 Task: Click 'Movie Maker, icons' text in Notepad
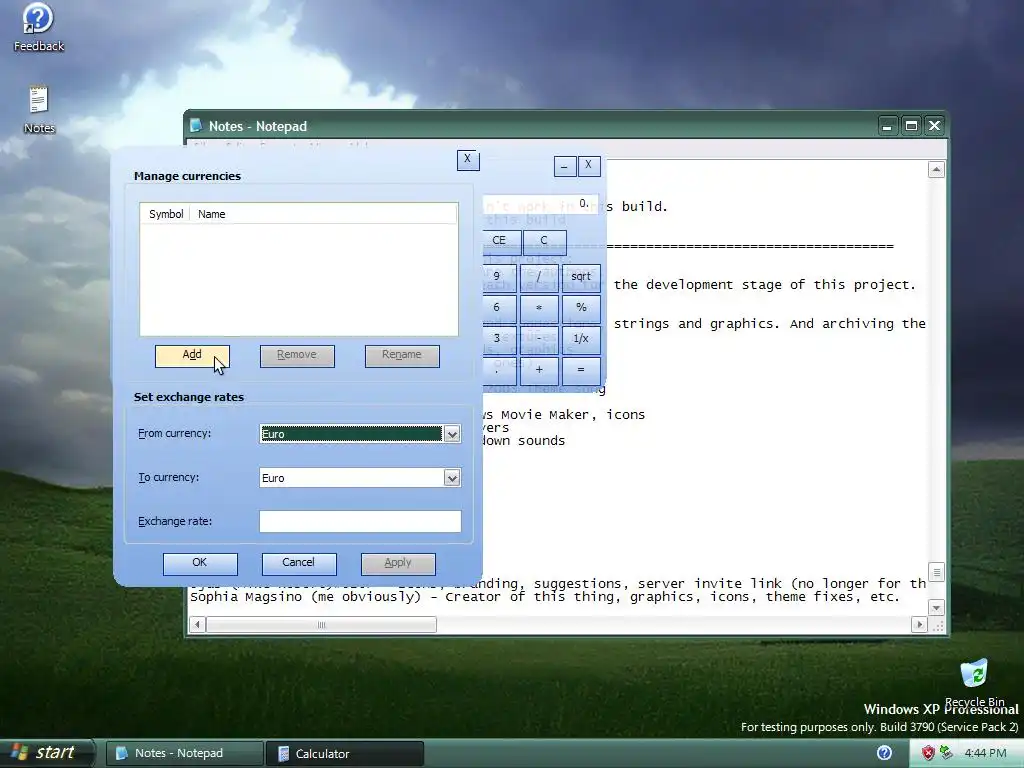click(x=573, y=415)
